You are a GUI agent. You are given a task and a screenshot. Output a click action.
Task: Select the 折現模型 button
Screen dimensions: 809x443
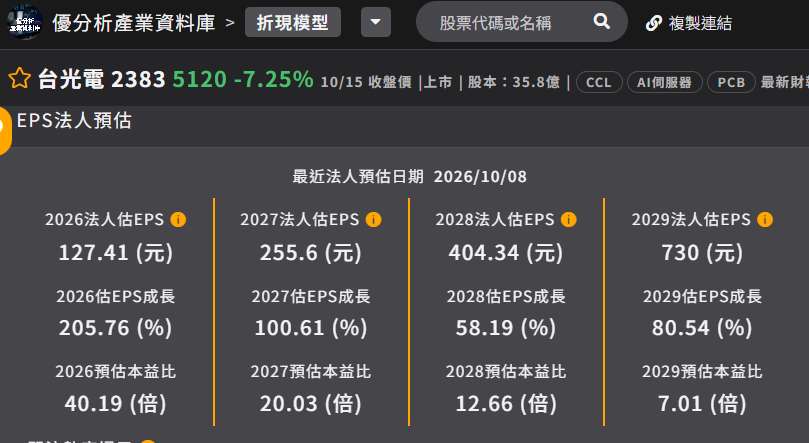pos(293,22)
